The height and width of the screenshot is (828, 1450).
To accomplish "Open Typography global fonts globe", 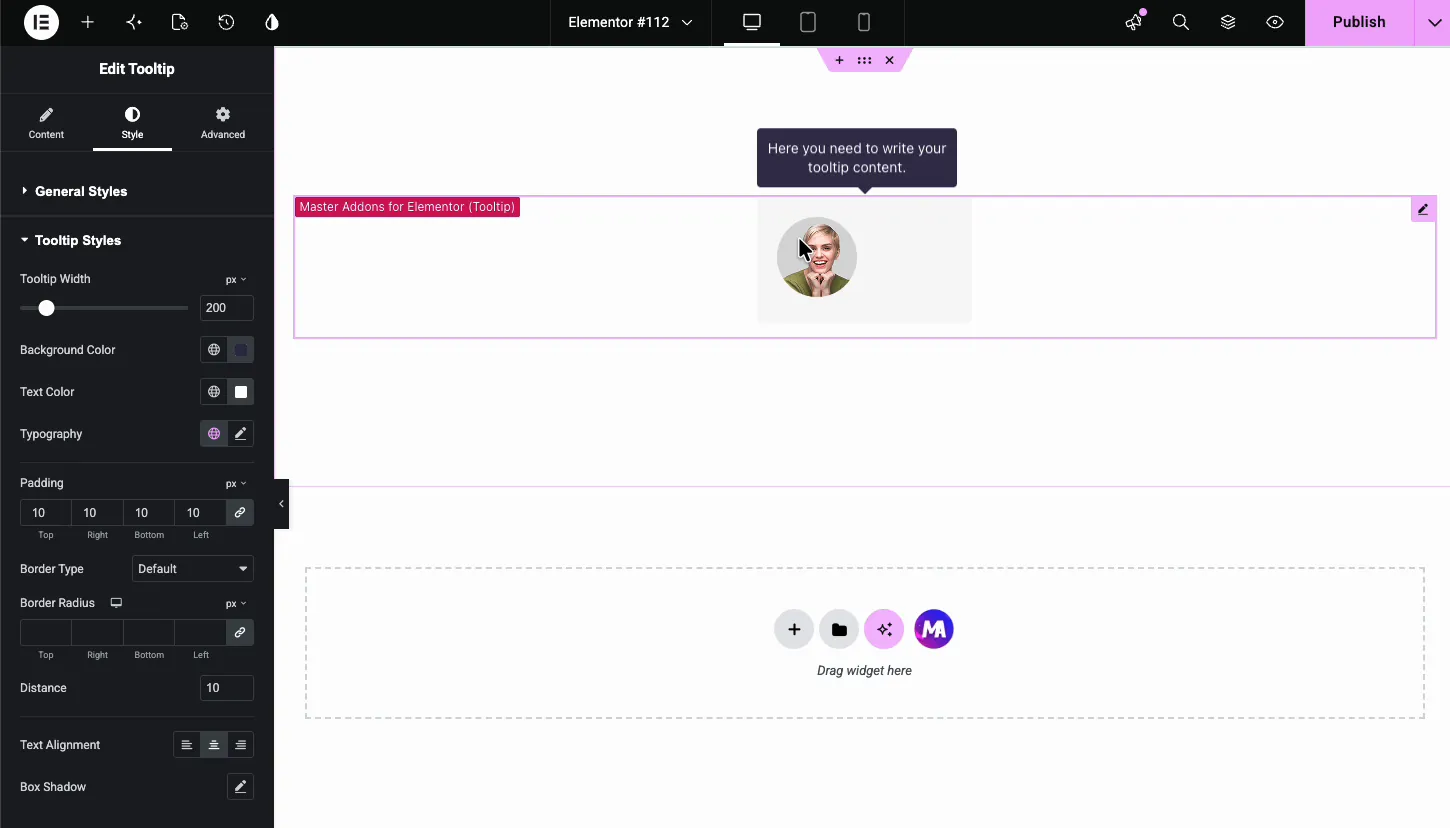I will [x=214, y=434].
